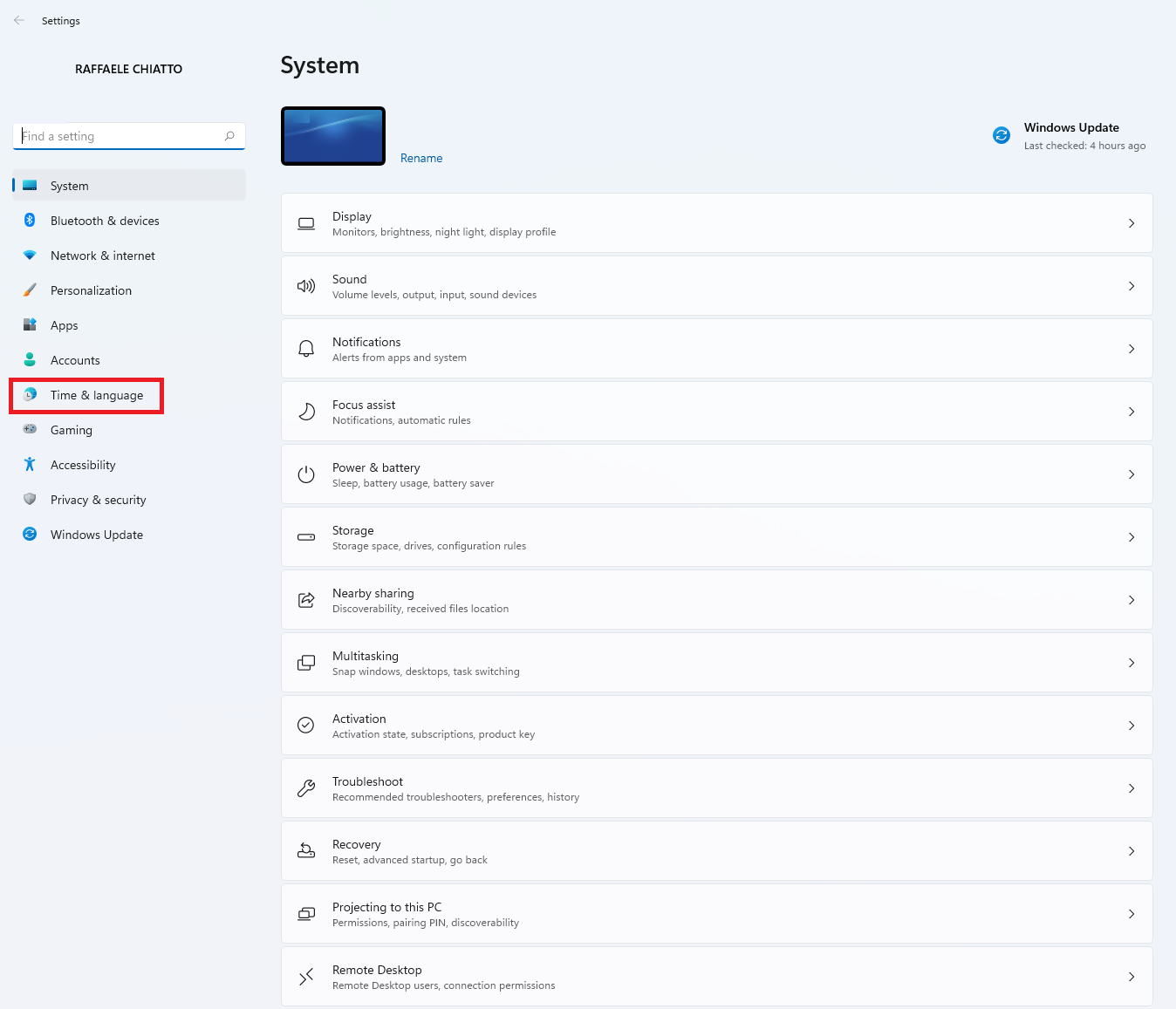Expand the Multitasking row chevron
Image resolution: width=1176 pixels, height=1009 pixels.
tap(1132, 663)
